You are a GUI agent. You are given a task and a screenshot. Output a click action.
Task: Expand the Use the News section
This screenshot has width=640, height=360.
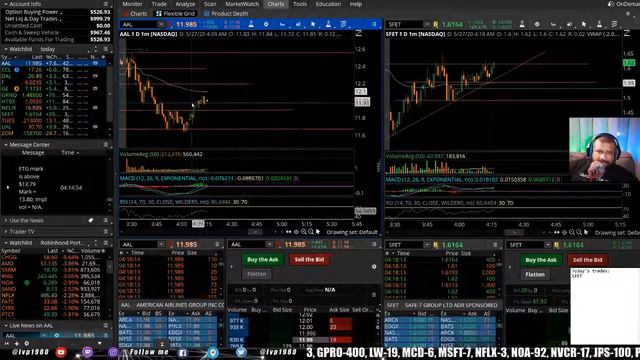pos(6,220)
